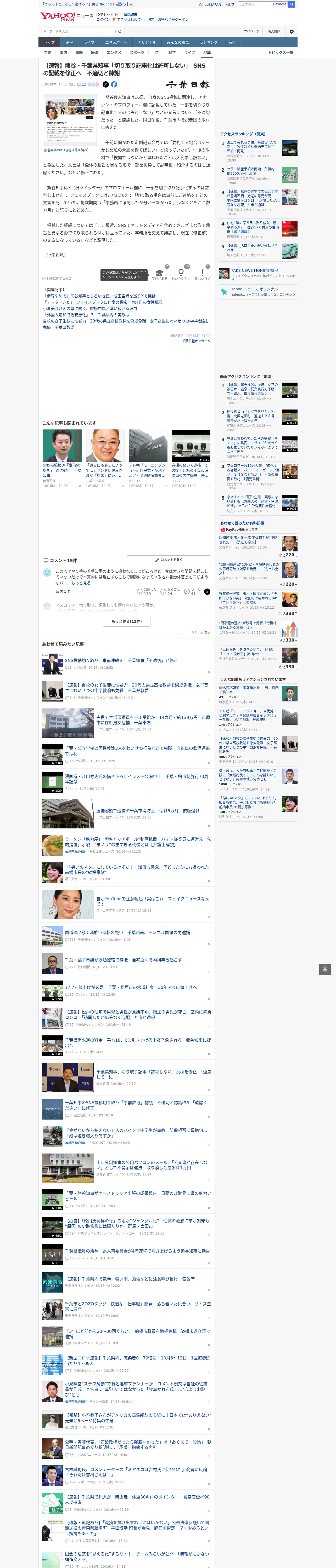This screenshot has height=1568, width=336.
Task: Focus the キーワードを入力 search field
Action: coord(78,31)
